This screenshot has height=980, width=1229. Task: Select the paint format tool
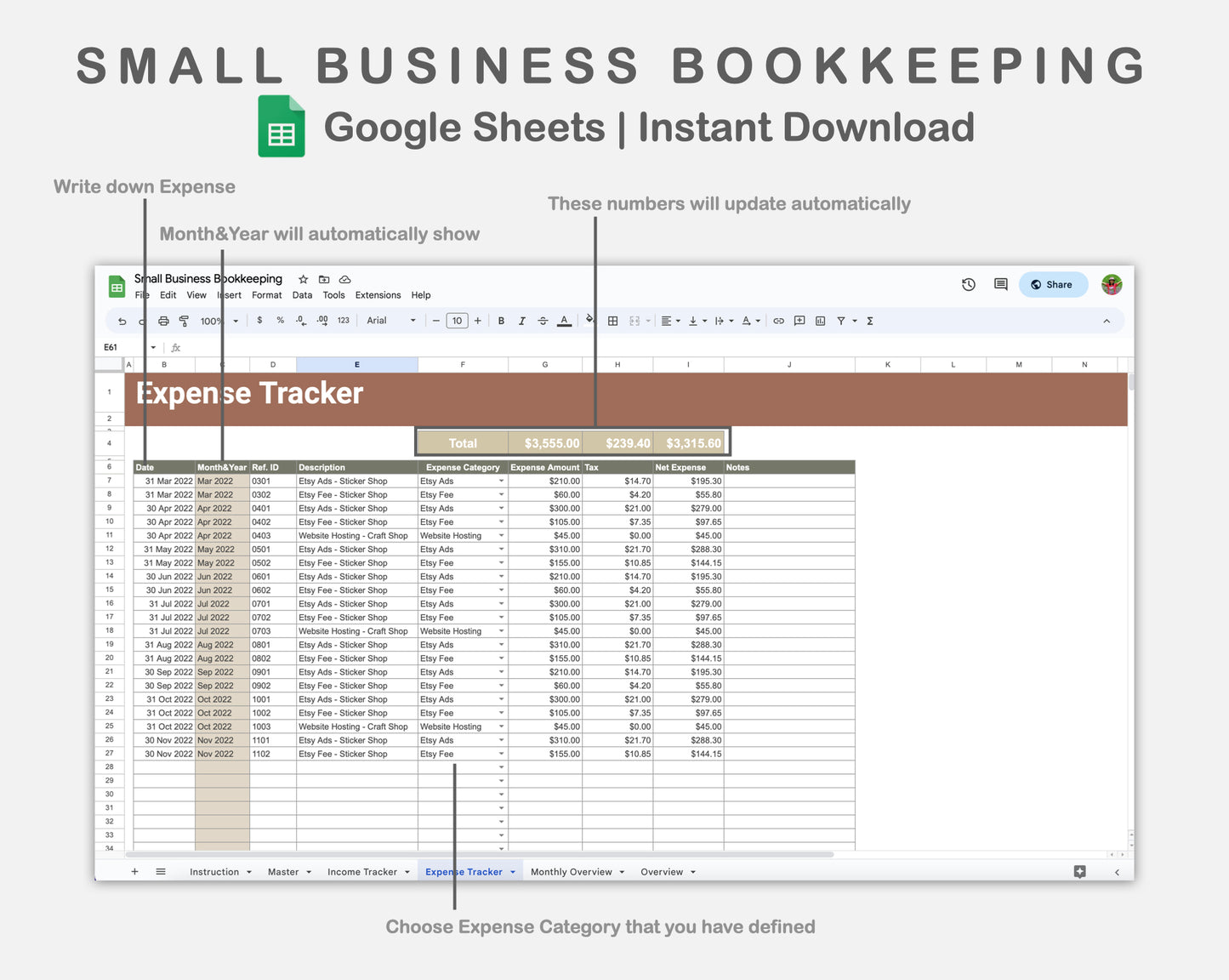point(184,321)
